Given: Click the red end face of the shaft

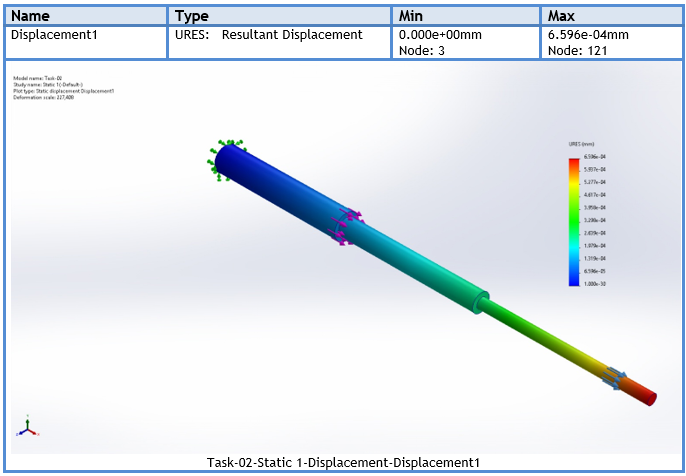Looking at the screenshot, I should point(650,398).
